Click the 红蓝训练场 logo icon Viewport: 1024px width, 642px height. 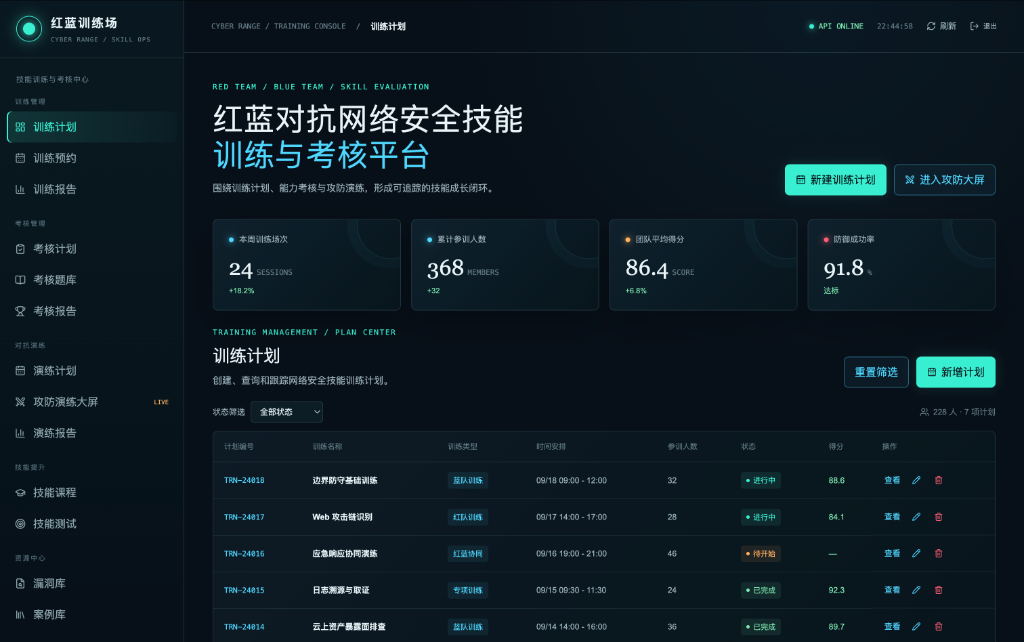point(29,29)
